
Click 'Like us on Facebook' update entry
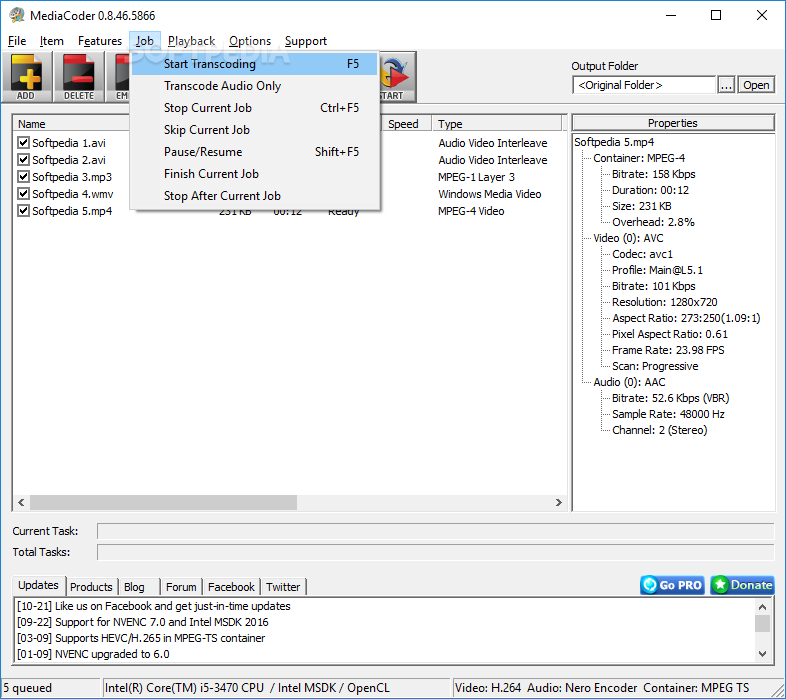pyautogui.click(x=154, y=606)
